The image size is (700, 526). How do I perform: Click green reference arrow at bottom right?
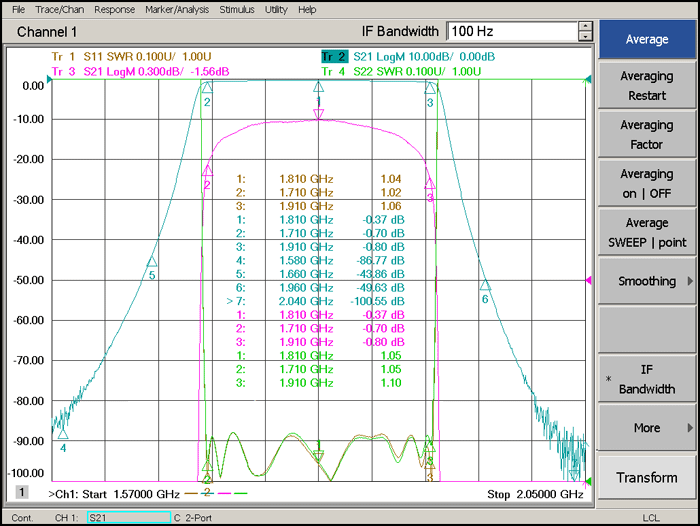[588, 481]
